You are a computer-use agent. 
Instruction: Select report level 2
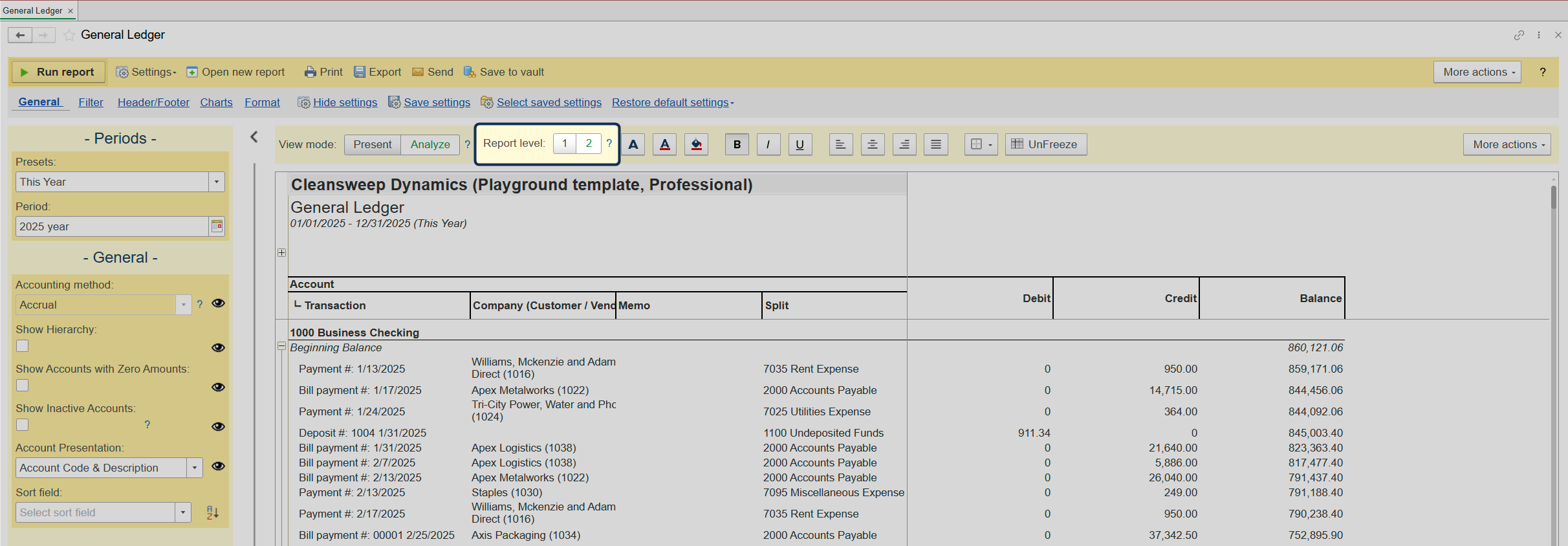coord(589,143)
